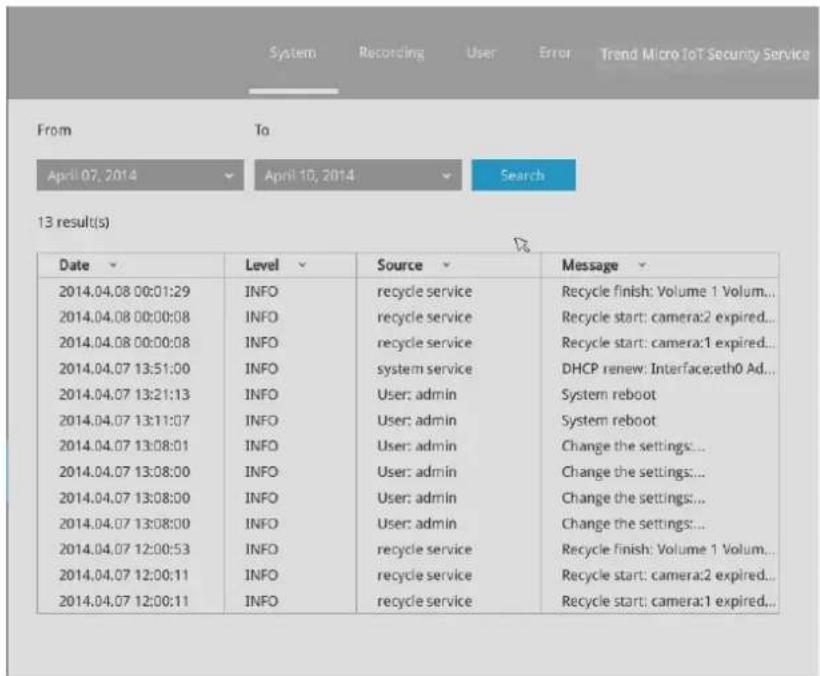This screenshot has height=676, width=820.
Task: Open the From date dropdown April 07, 2014
Action: click(x=140, y=175)
